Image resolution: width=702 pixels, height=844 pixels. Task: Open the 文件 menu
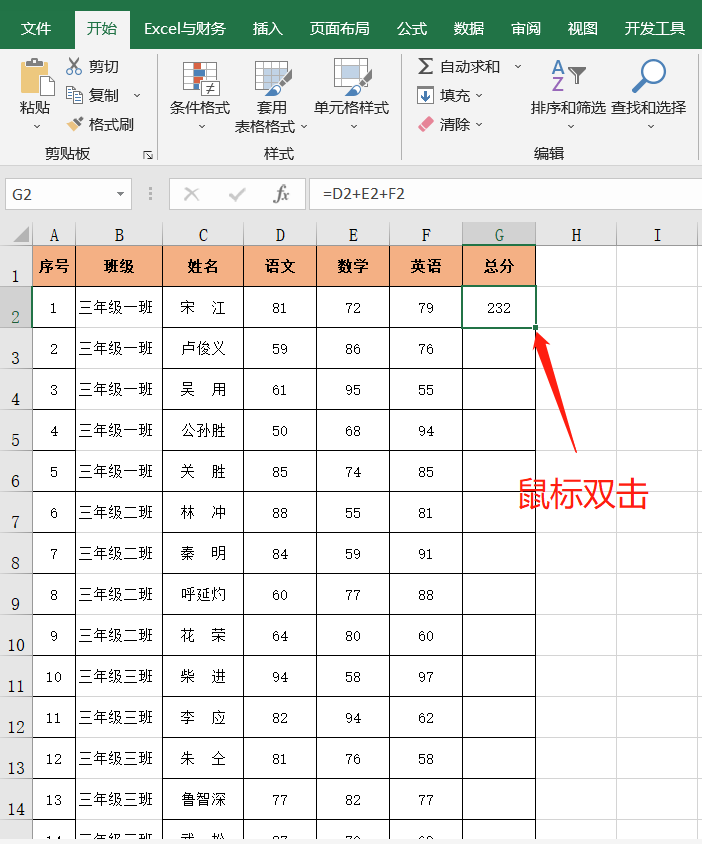[36, 28]
